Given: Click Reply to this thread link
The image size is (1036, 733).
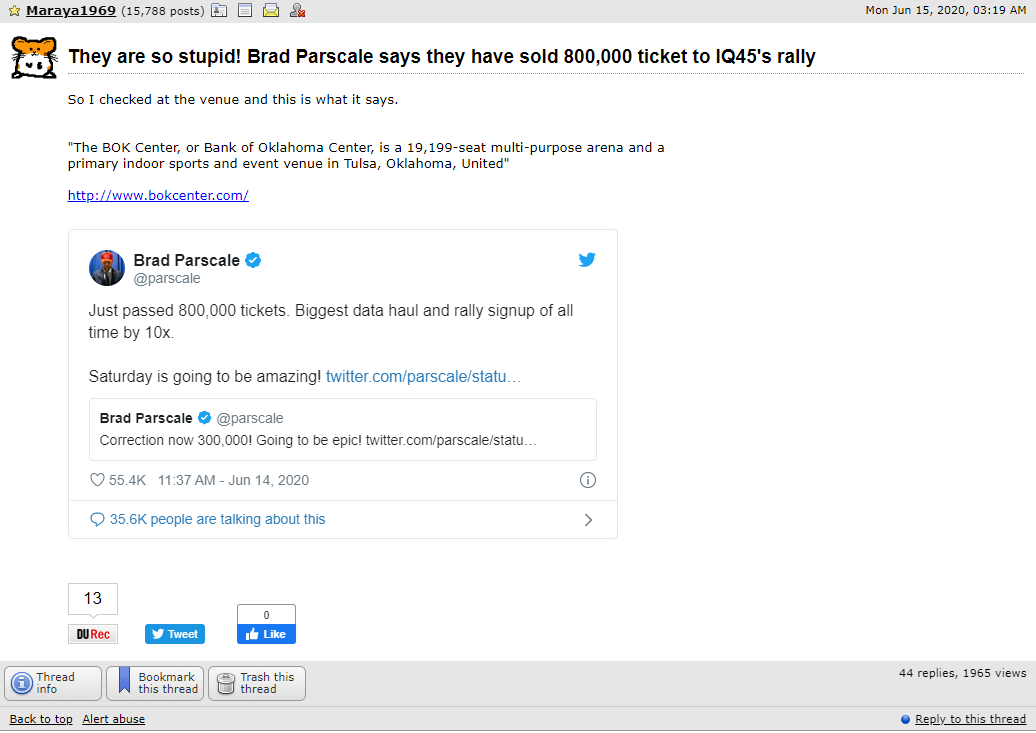Looking at the screenshot, I should click(970, 719).
